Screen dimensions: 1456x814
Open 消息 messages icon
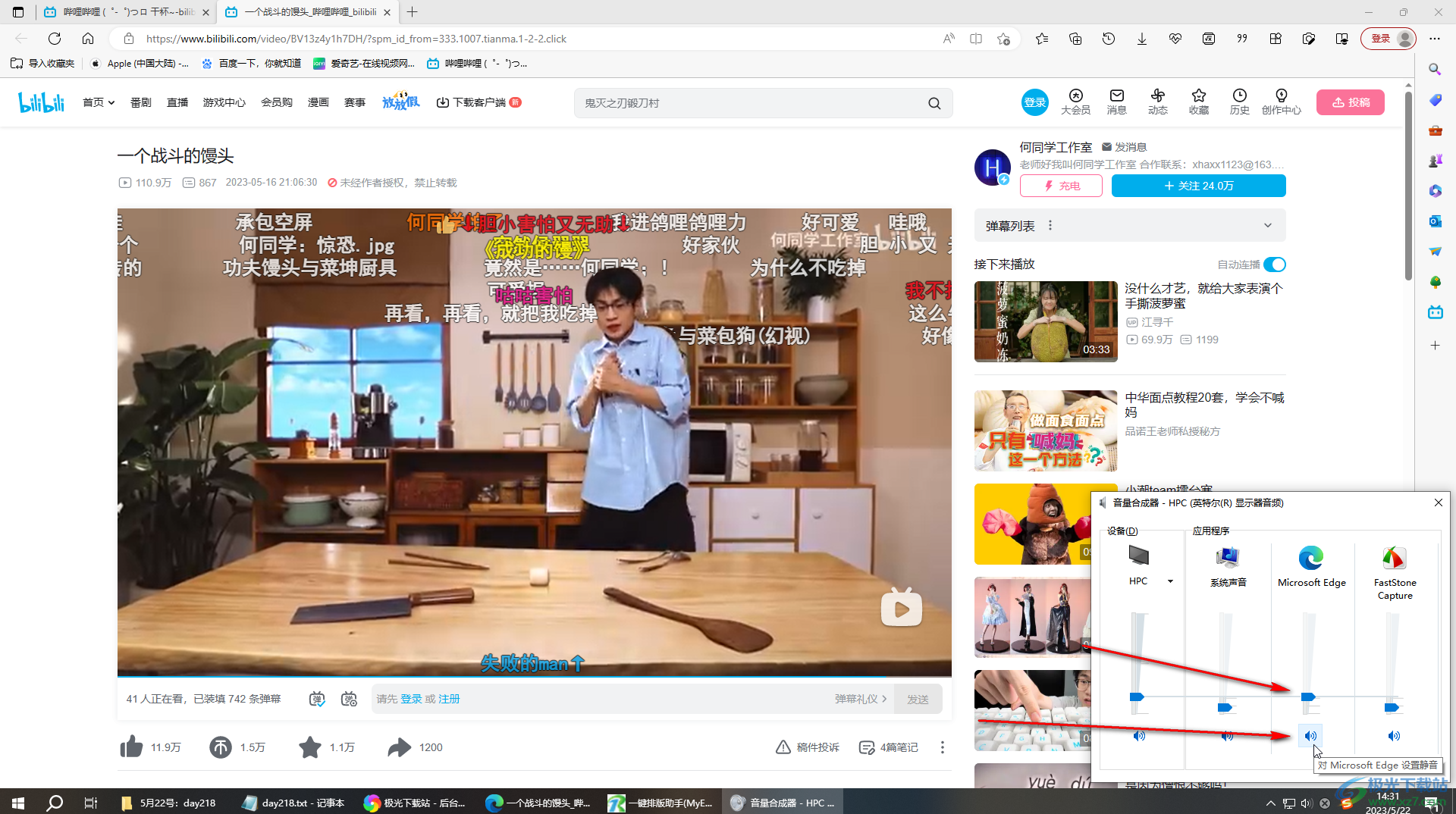(1117, 102)
